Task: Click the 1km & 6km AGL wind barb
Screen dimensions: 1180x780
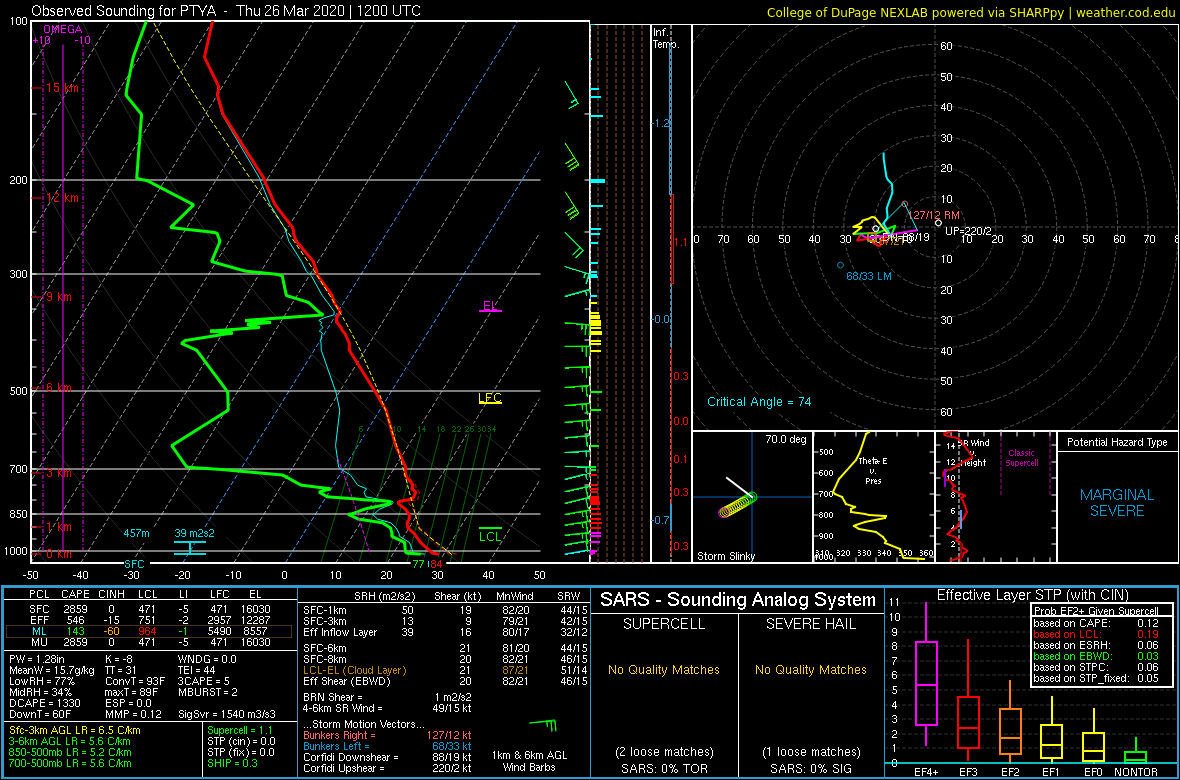Action: coord(545,726)
